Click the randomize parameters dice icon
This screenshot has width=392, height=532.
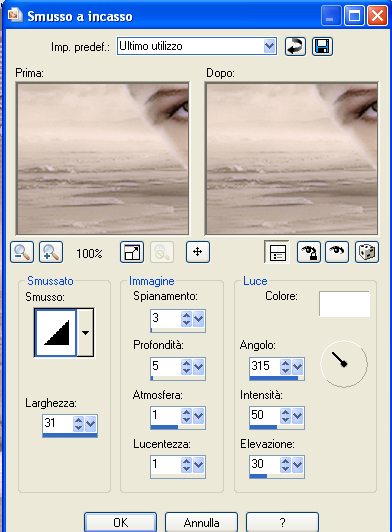point(367,252)
